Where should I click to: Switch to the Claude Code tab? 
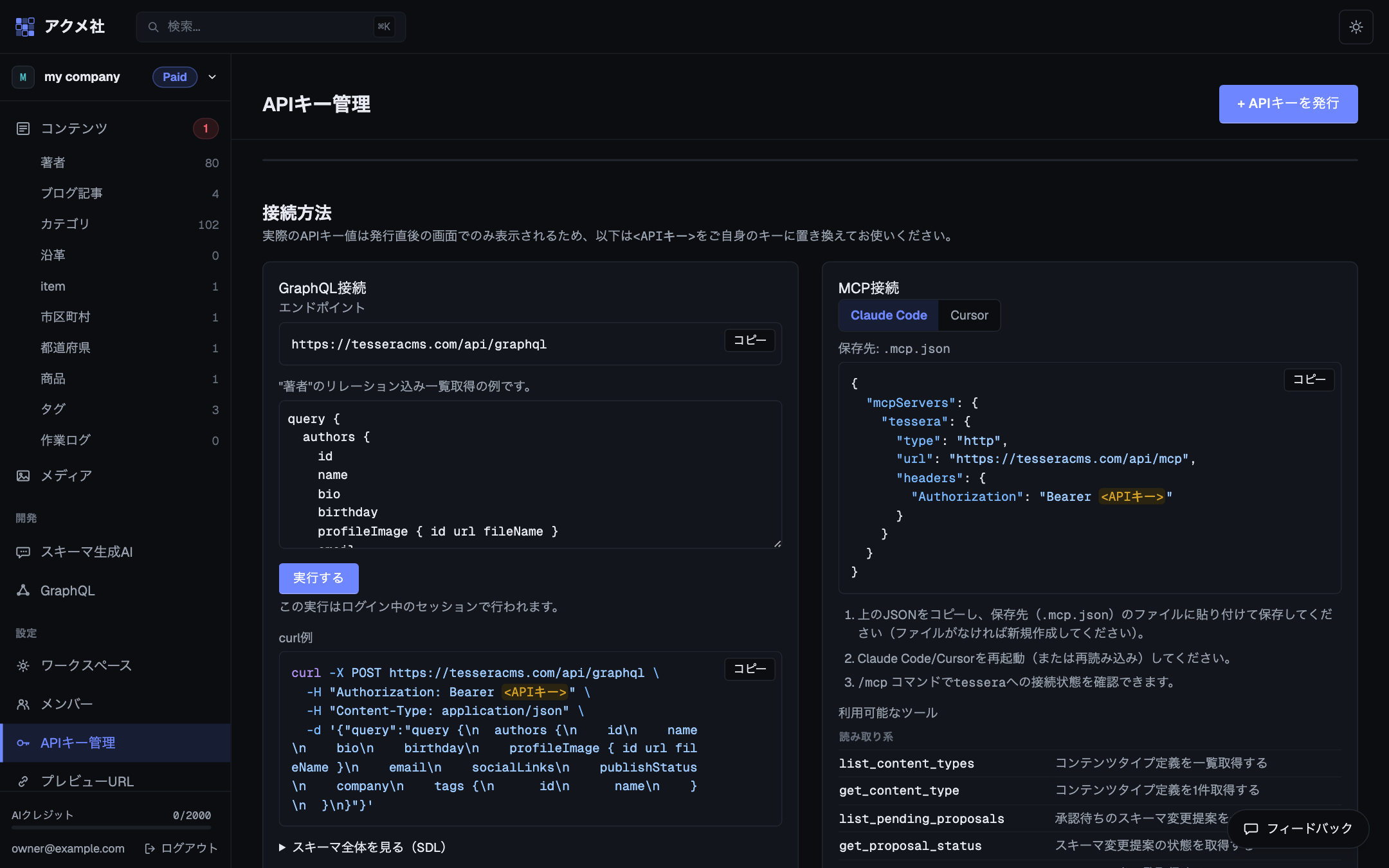click(889, 316)
